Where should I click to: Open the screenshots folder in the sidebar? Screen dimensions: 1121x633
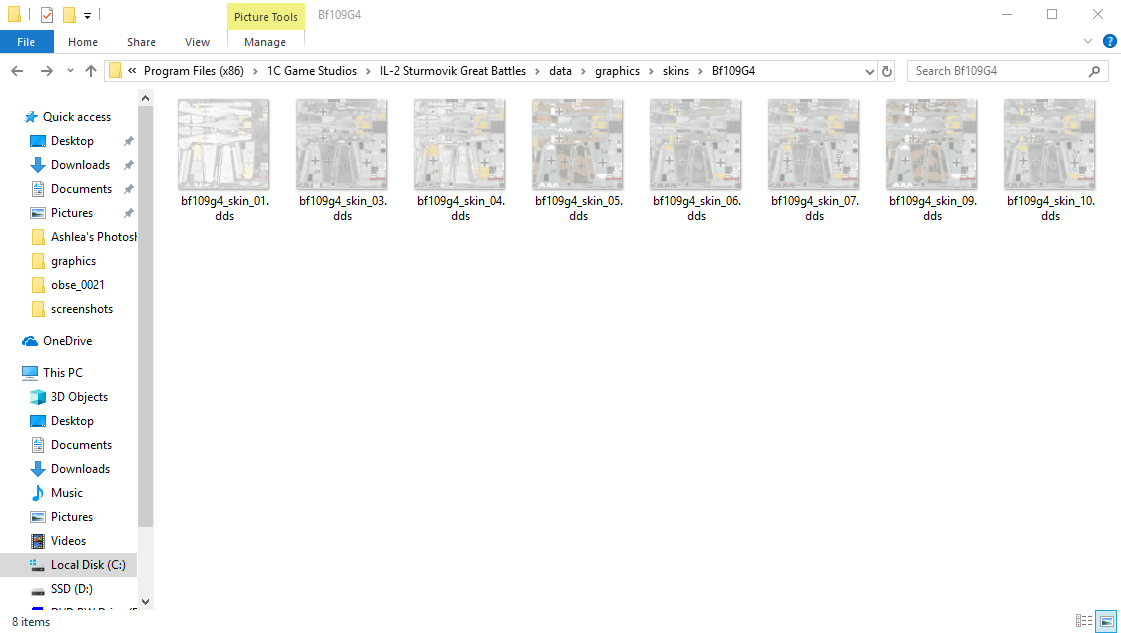click(82, 309)
